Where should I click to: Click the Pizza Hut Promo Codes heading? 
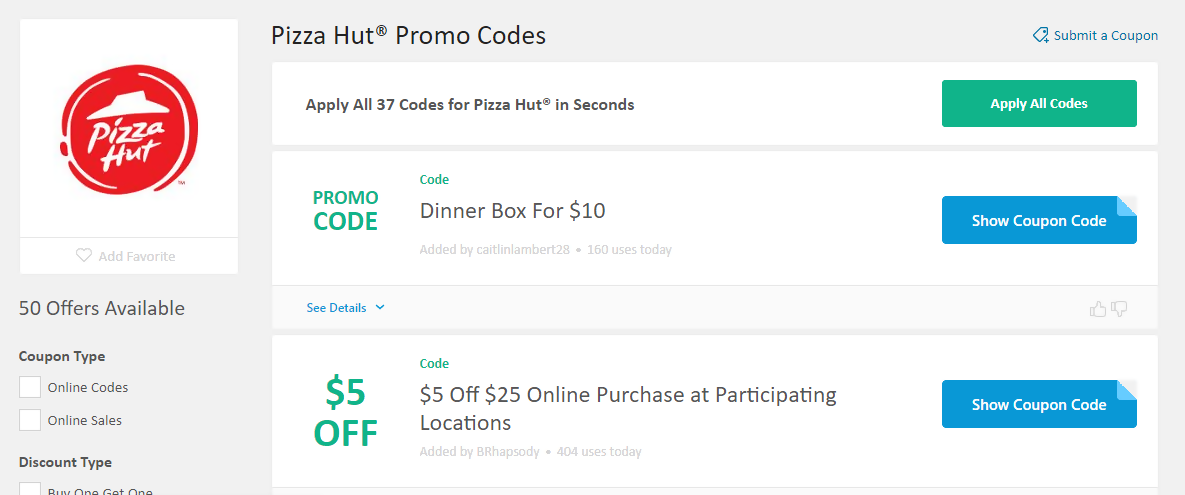408,36
